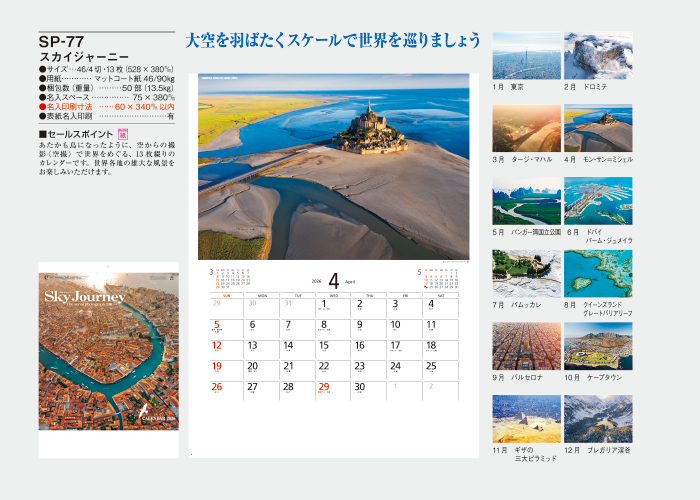Open the May パンガー湾国立公園 thumbnail
This screenshot has width=700, height=500.
tap(526, 201)
